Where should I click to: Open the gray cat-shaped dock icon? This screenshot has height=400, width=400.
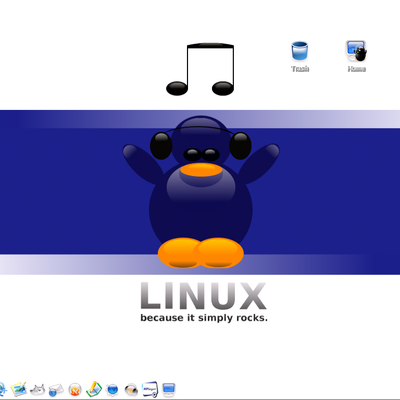tap(37, 389)
